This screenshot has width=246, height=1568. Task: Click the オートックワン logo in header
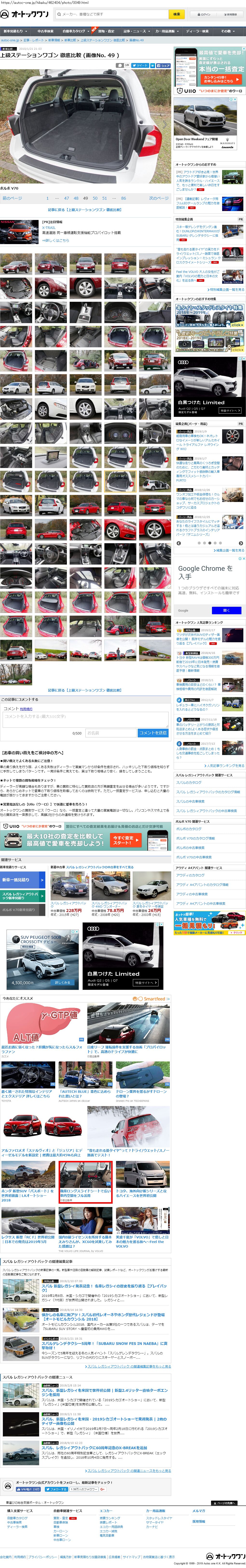tap(25, 14)
